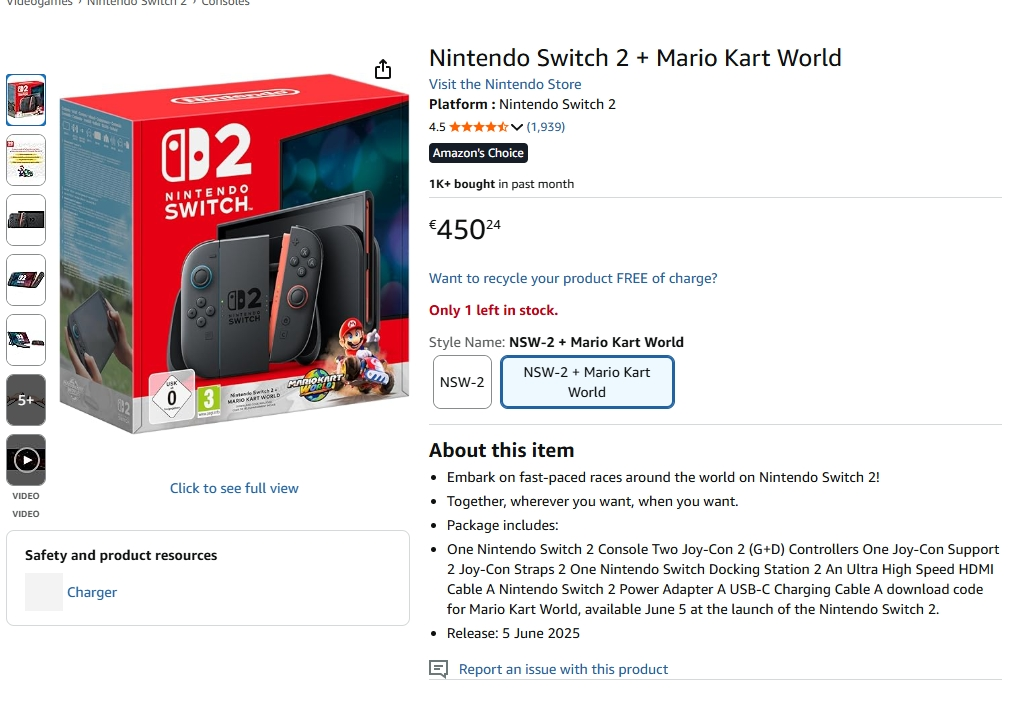Click the orange star rating icons
This screenshot has height=713, width=1014.
(x=478, y=127)
